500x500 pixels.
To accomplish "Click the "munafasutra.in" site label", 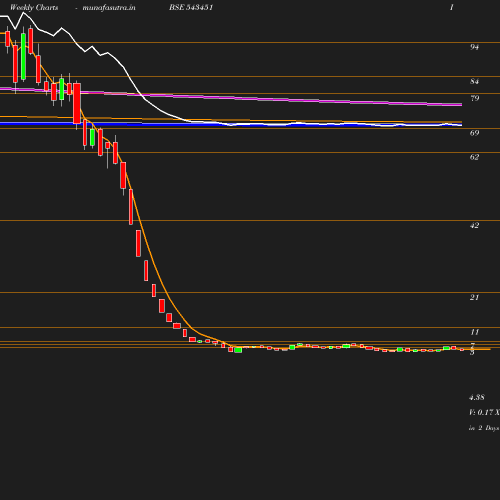I will [109, 7].
